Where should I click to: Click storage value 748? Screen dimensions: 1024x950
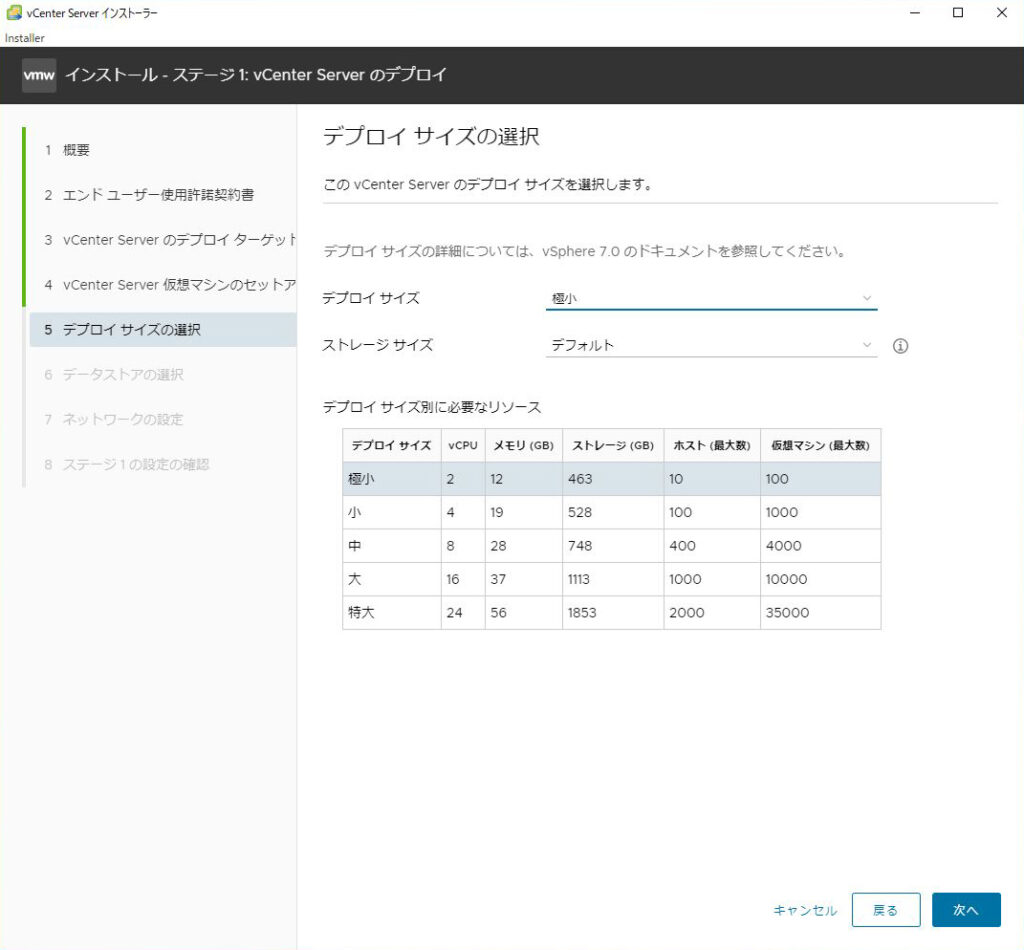(x=580, y=546)
